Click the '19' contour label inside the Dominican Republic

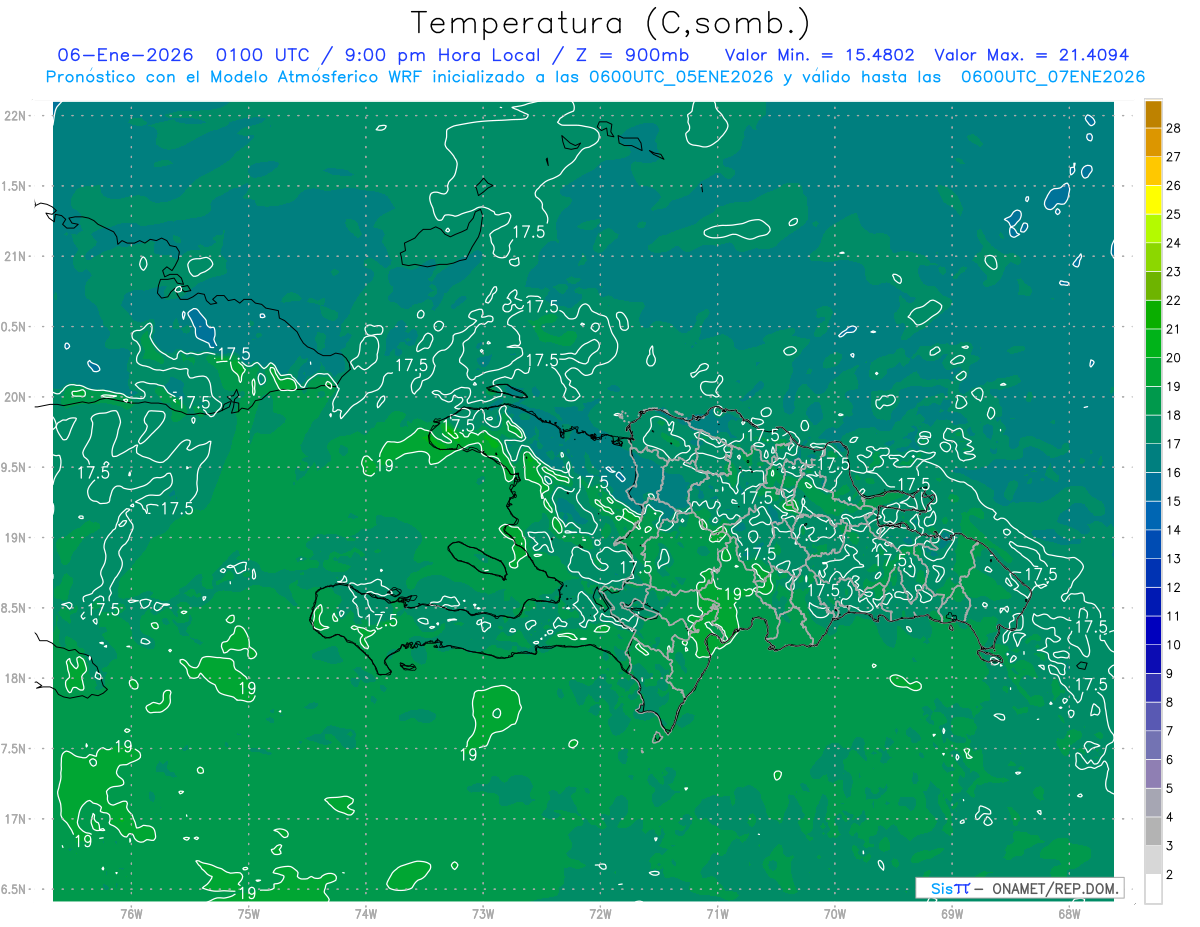coord(732,593)
